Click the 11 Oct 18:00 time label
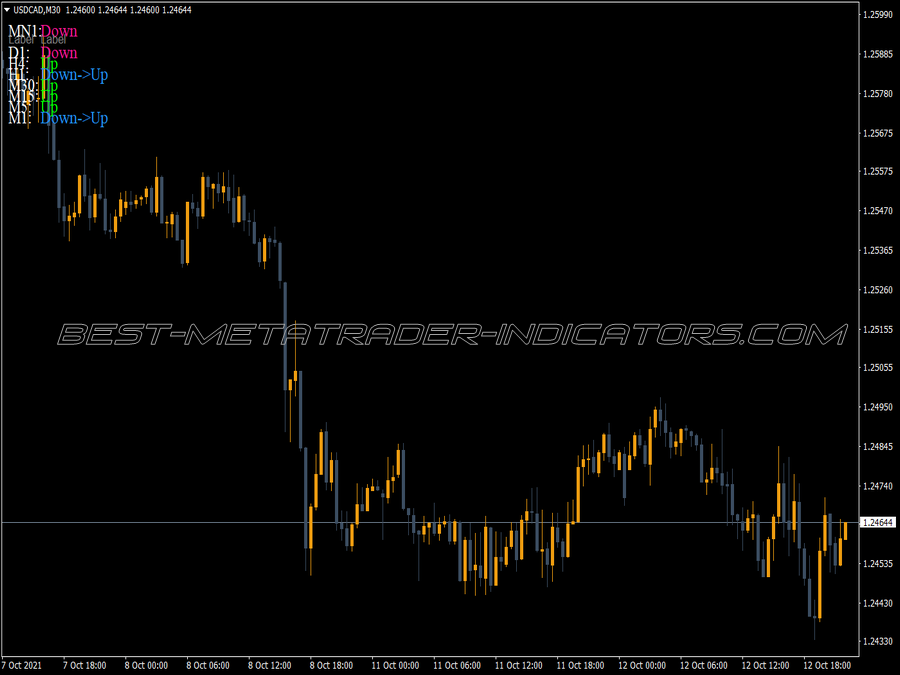This screenshot has height=675, width=900. tap(580, 666)
